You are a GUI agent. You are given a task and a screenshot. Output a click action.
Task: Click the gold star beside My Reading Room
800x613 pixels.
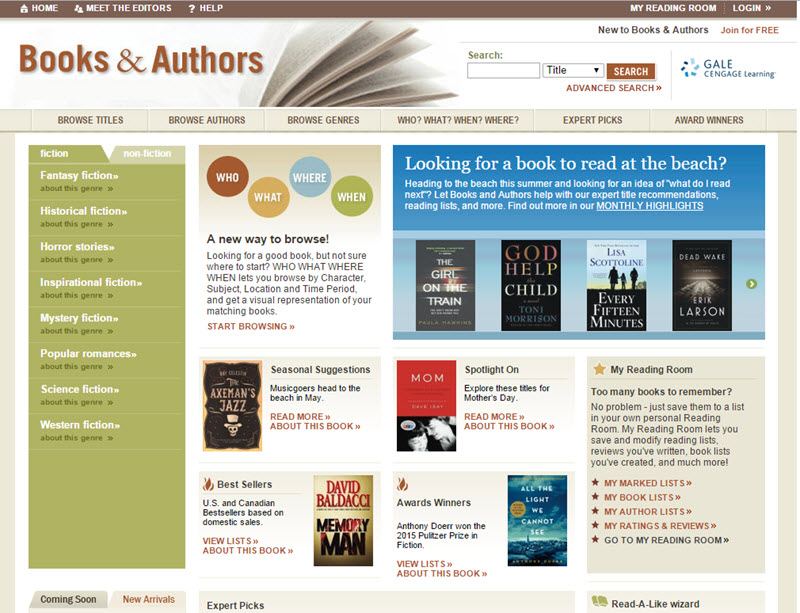point(599,369)
